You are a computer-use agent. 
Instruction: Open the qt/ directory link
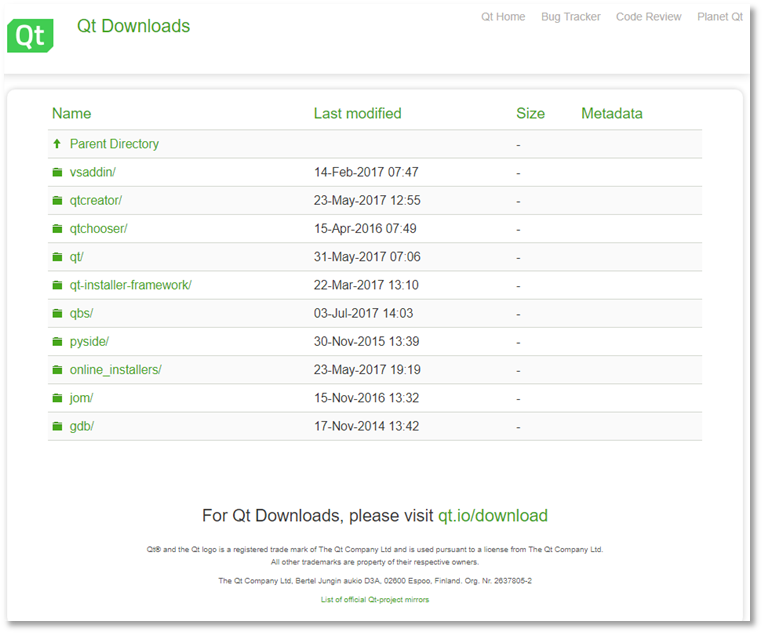(76, 256)
